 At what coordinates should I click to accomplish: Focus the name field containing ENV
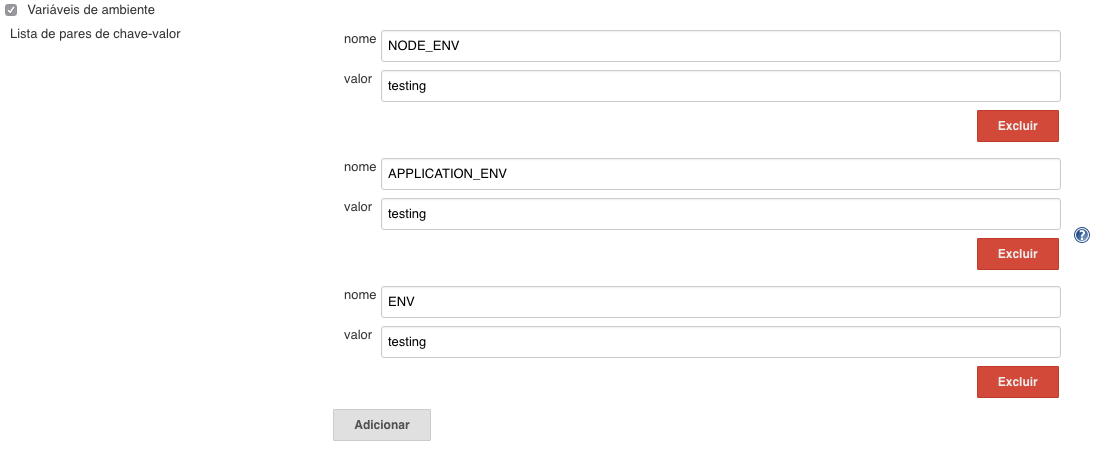721,302
